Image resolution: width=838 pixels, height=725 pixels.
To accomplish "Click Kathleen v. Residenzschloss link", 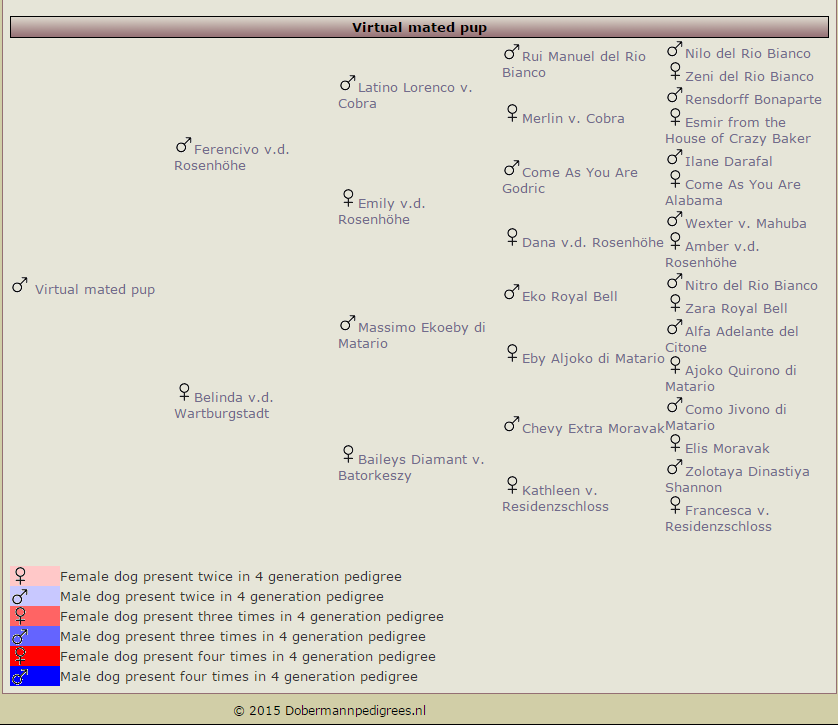I will pyautogui.click(x=555, y=498).
